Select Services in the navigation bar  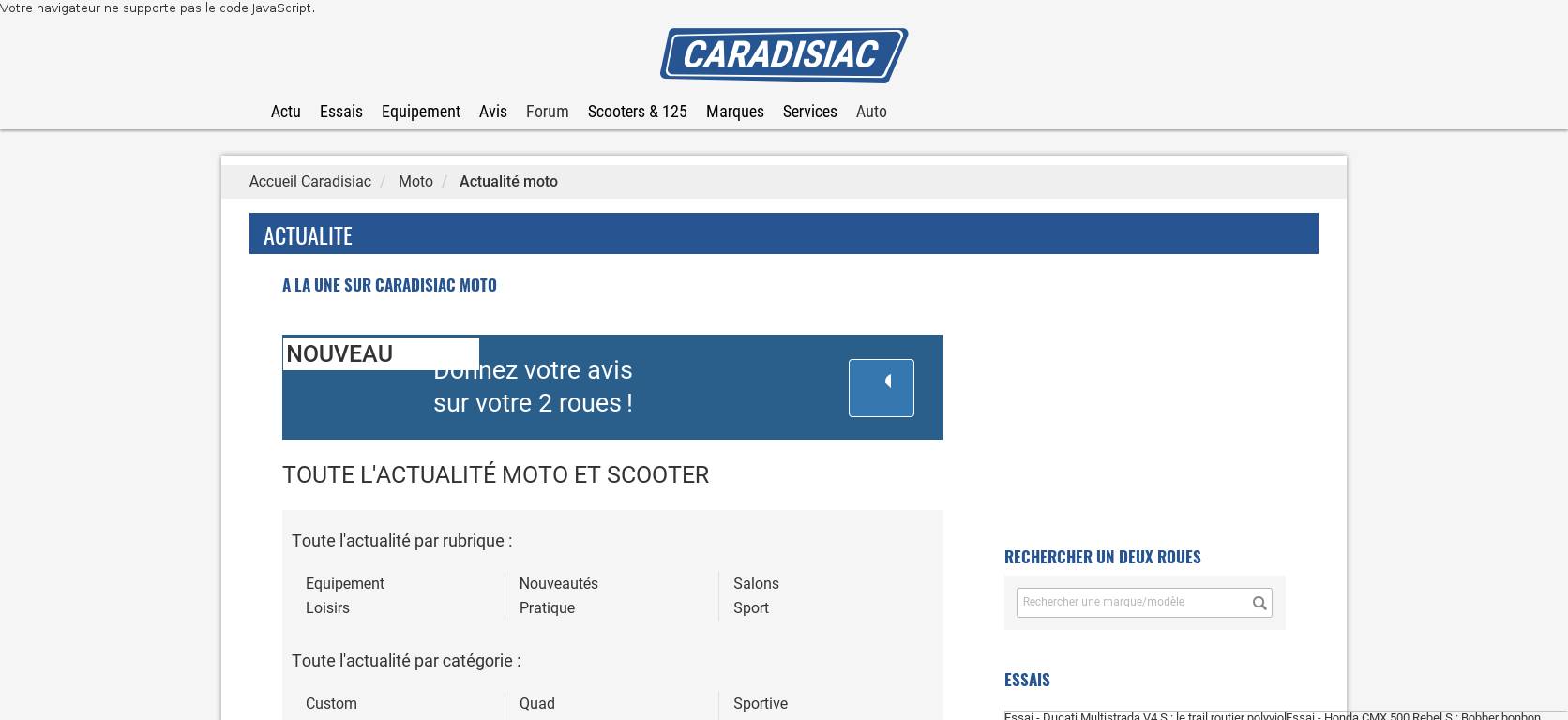coord(809,112)
